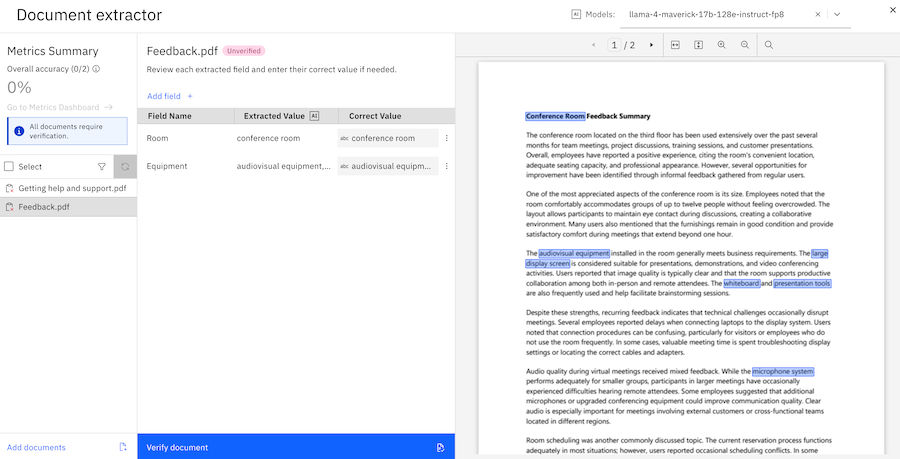Image resolution: width=900 pixels, height=459 pixels.
Task: Click the page number input box
Action: 614,45
